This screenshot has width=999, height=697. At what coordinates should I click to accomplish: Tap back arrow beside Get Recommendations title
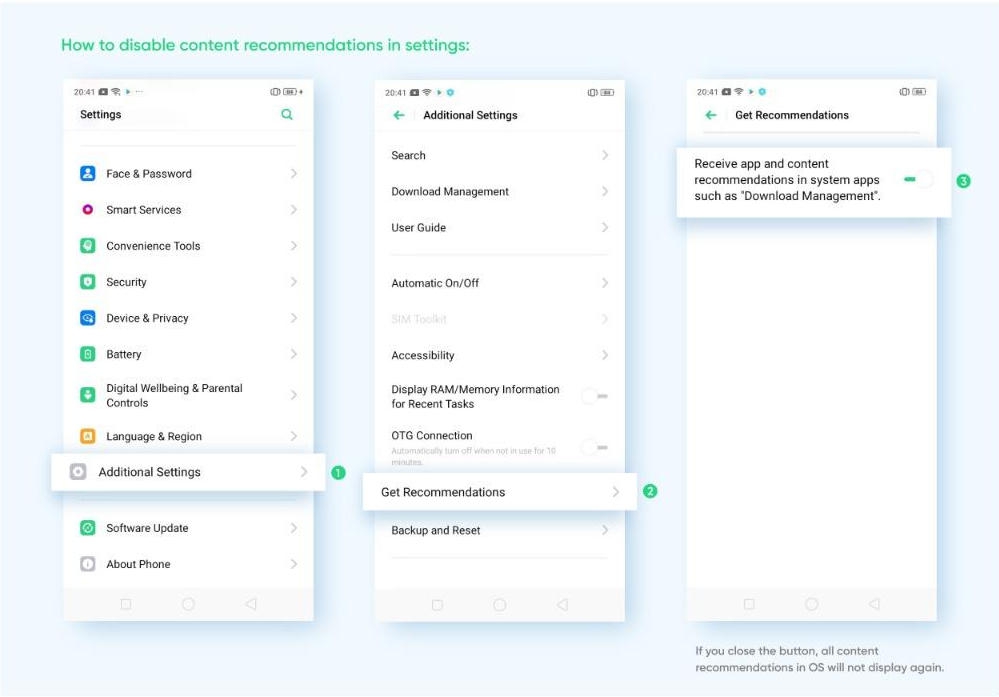(x=711, y=115)
